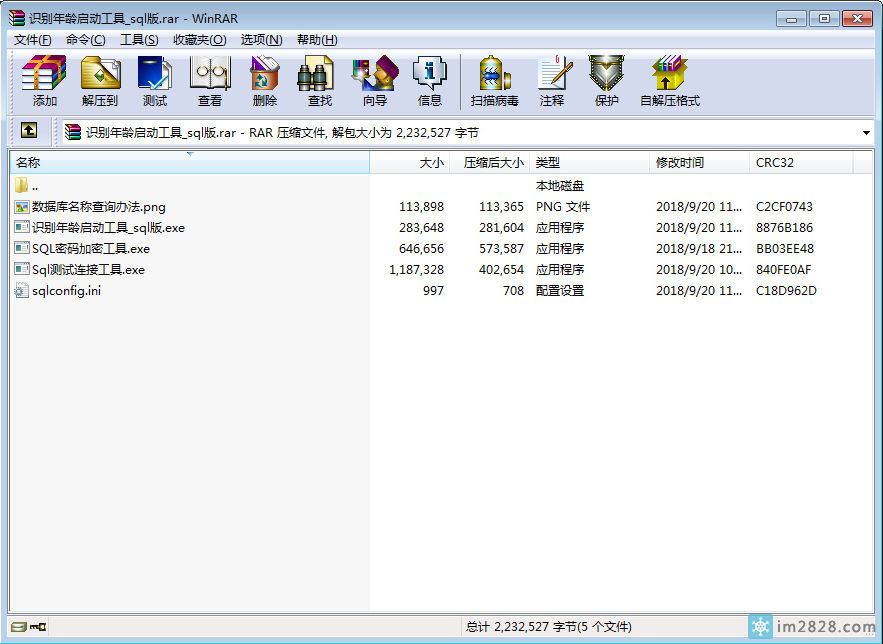Open the 查找 (Find) binoculars icon

tap(319, 81)
